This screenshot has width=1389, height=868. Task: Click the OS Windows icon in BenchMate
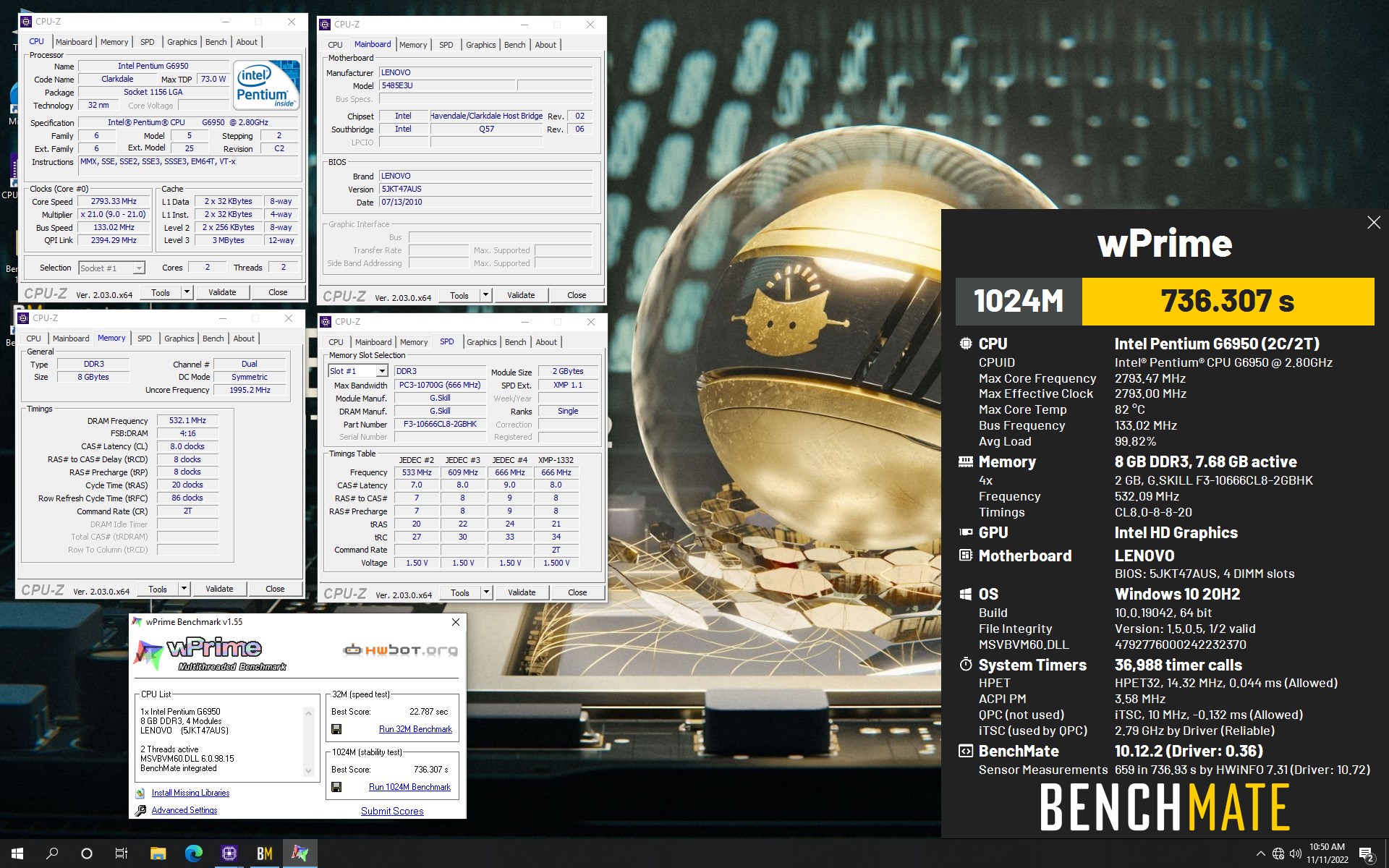click(966, 594)
